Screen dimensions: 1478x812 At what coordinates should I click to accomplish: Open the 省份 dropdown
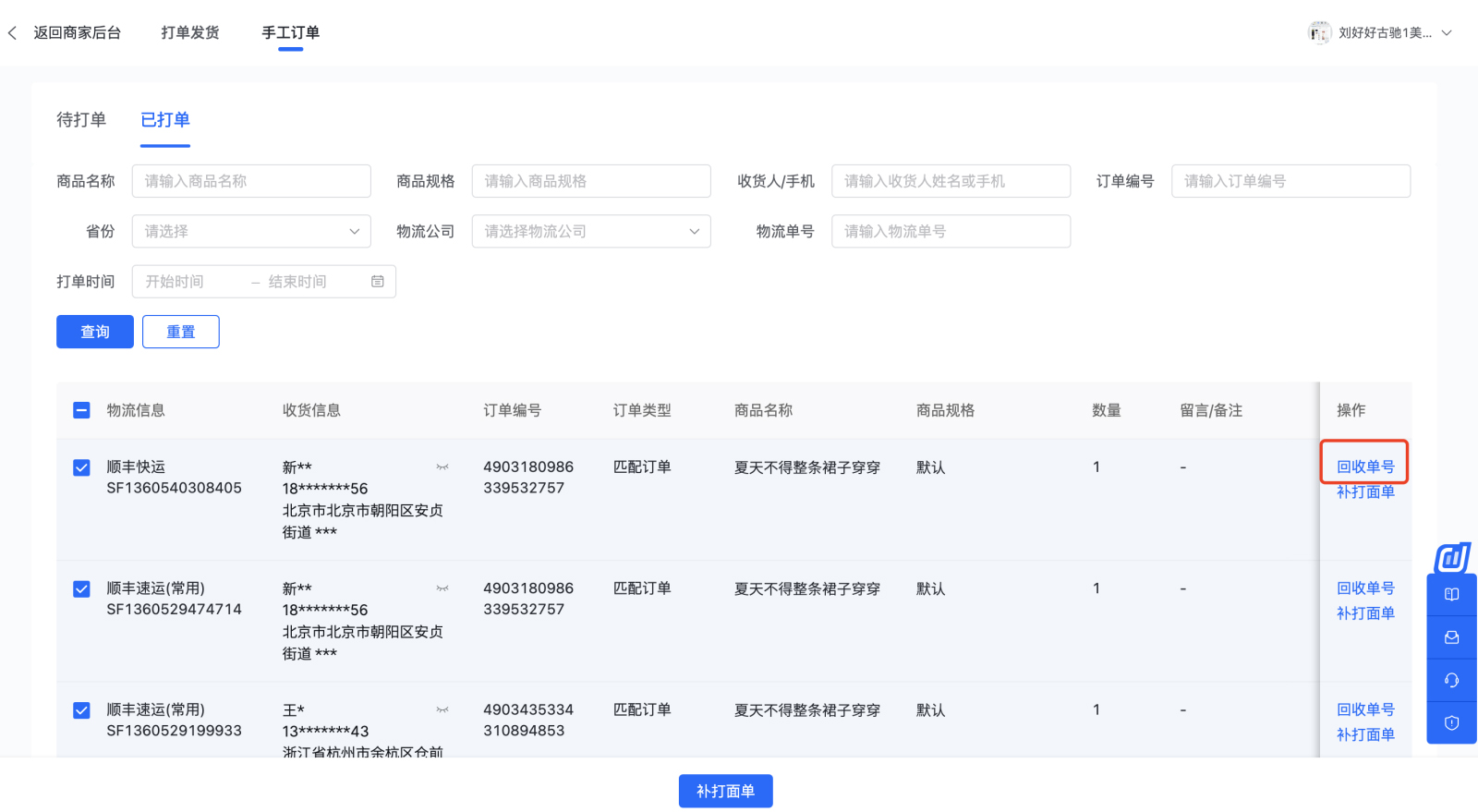(251, 232)
